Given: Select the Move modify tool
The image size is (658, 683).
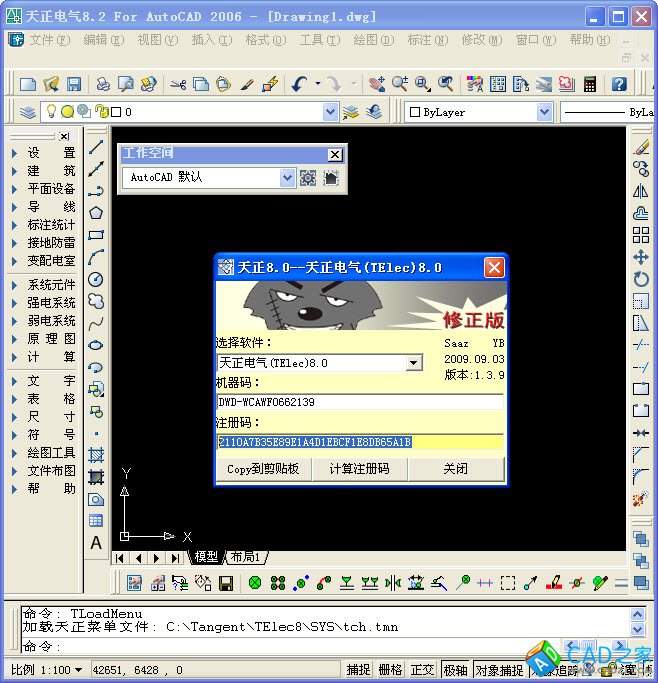Looking at the screenshot, I should click(x=641, y=257).
